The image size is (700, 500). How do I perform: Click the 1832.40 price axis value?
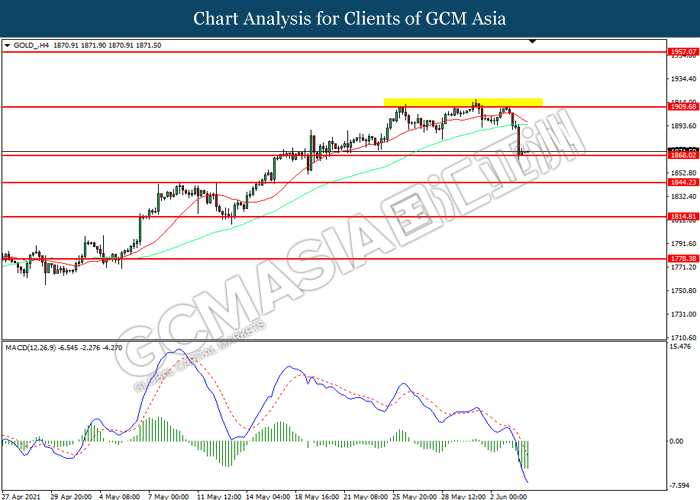tap(683, 196)
